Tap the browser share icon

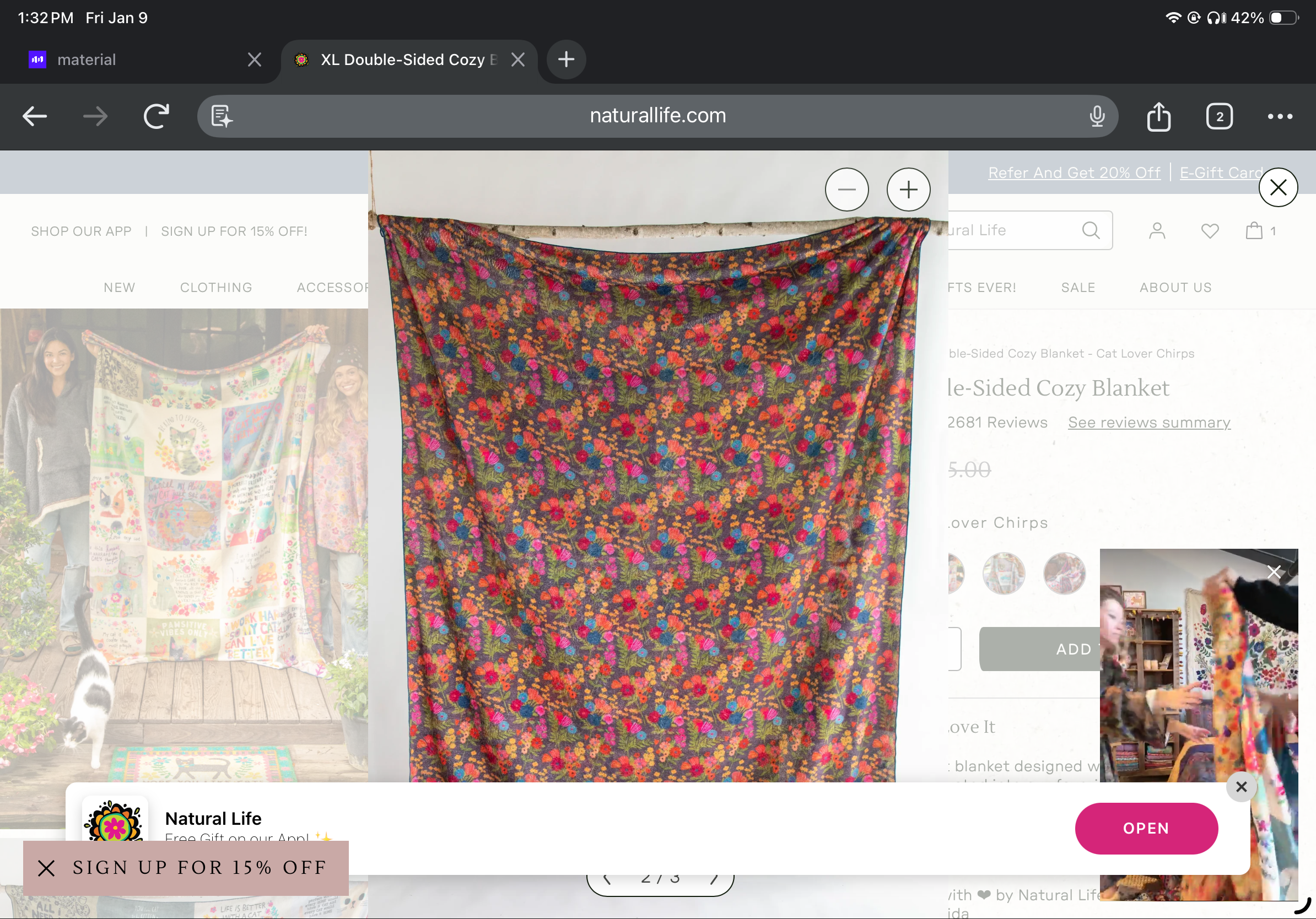1158,116
